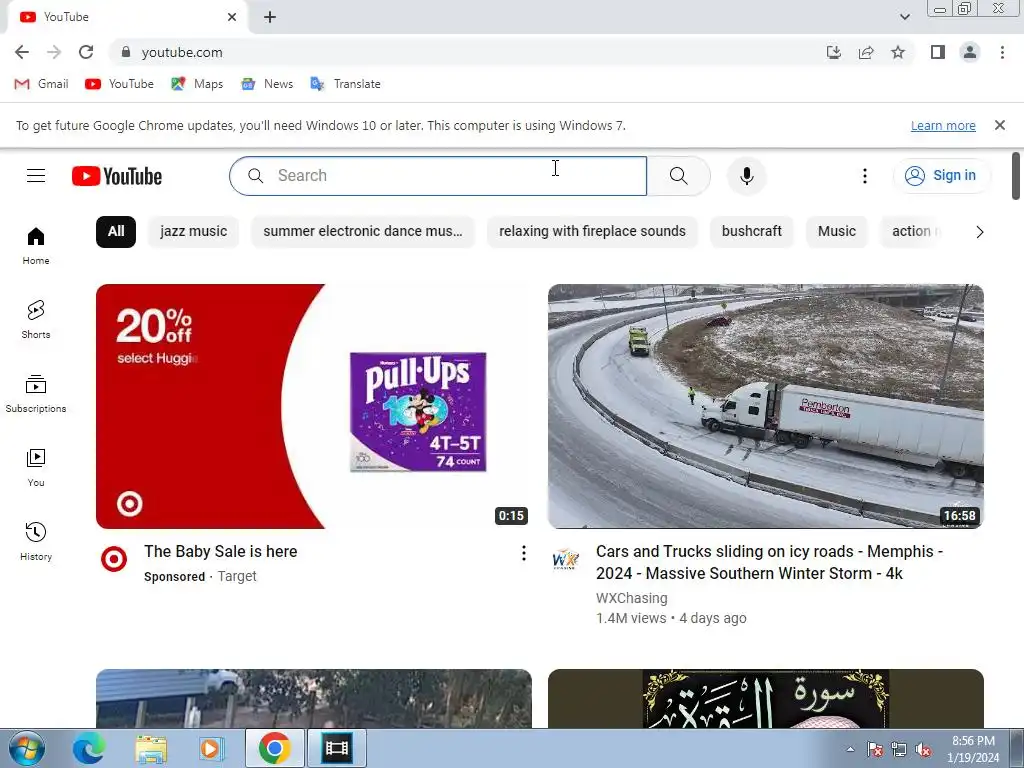Open 'Cars and Trucks sliding on icy roads' title

(x=769, y=562)
